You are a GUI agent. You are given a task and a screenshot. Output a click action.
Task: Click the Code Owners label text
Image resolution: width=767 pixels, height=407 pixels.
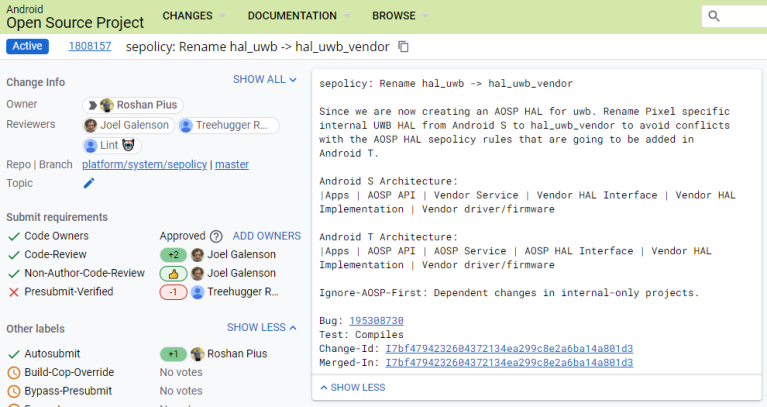pos(57,236)
